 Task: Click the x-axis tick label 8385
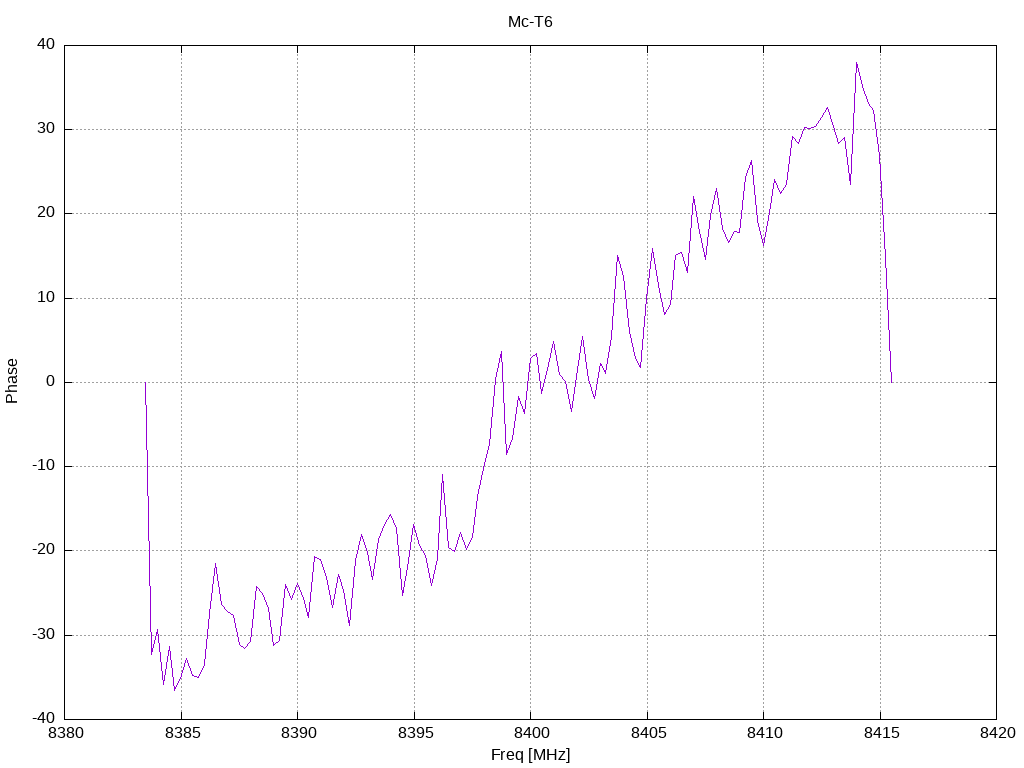[x=182, y=733]
